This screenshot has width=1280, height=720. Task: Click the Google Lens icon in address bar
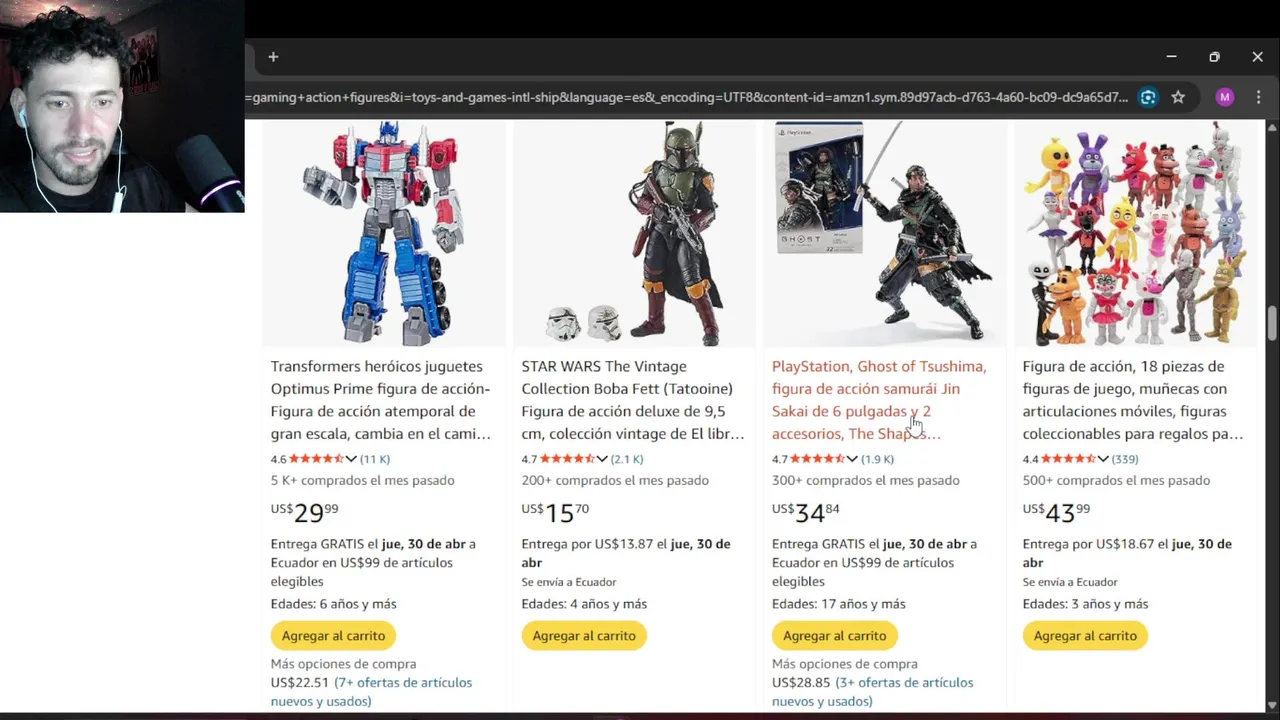tap(1148, 97)
